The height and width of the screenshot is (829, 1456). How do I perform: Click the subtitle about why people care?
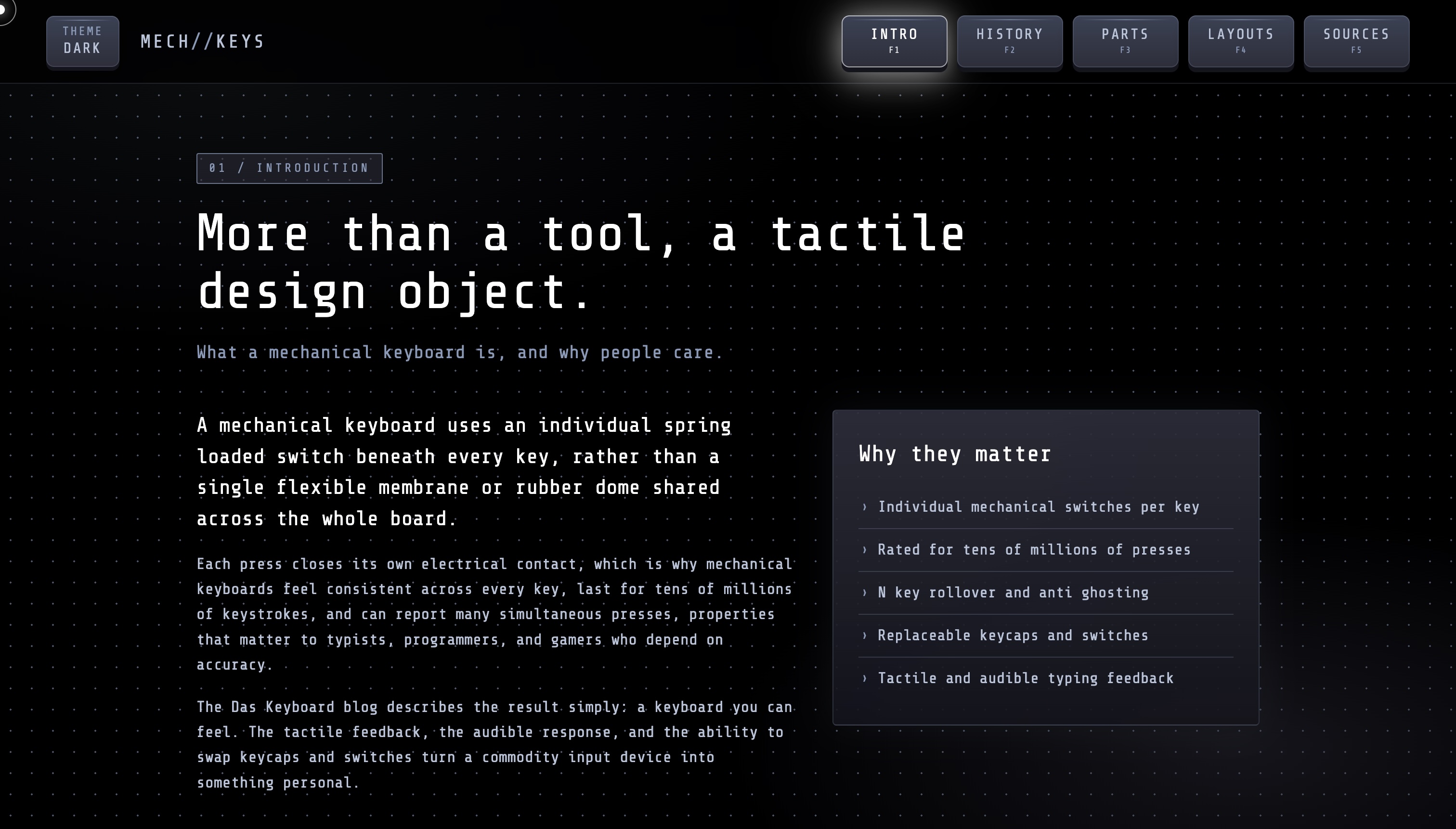pyautogui.click(x=459, y=352)
